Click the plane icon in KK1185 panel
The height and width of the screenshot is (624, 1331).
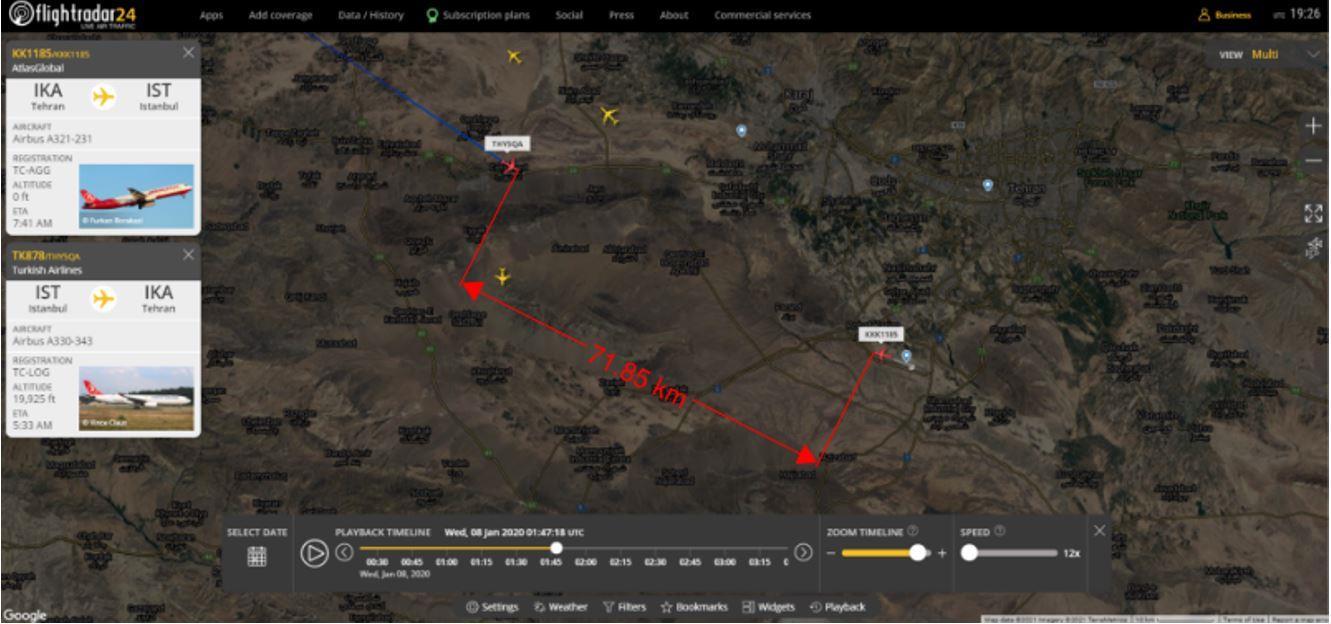point(103,97)
